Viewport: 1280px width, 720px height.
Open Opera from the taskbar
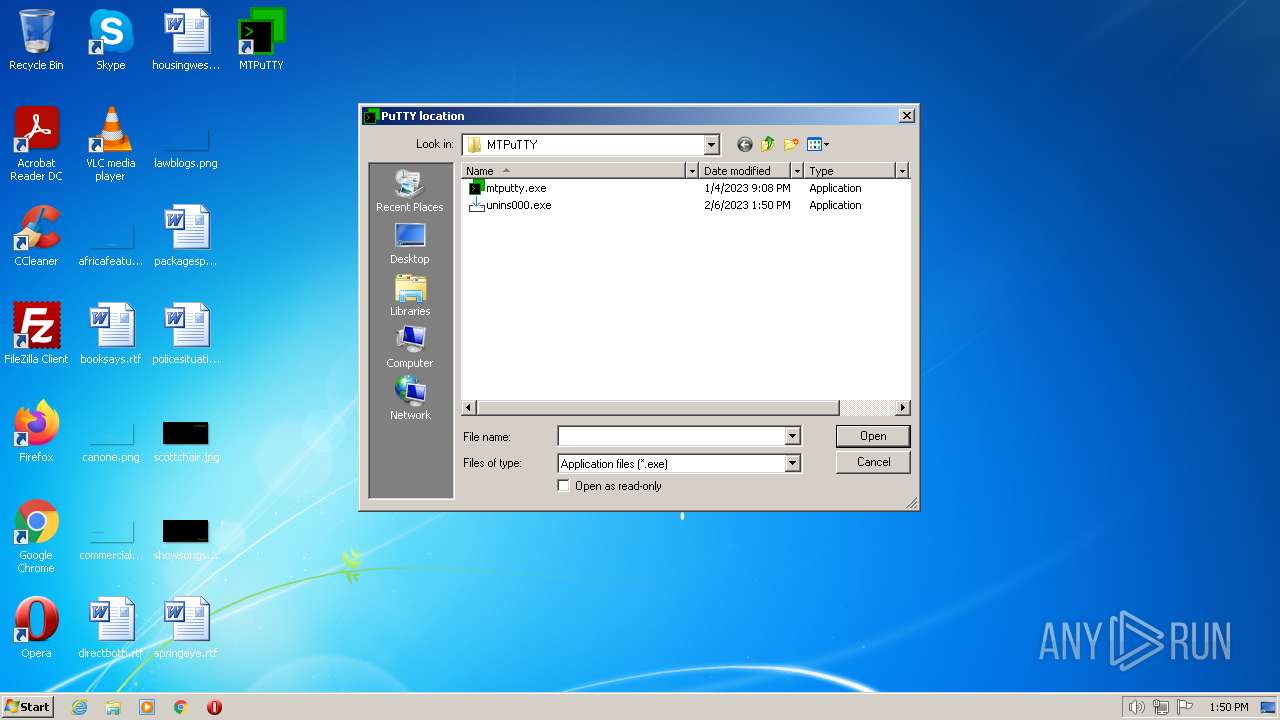click(214, 707)
